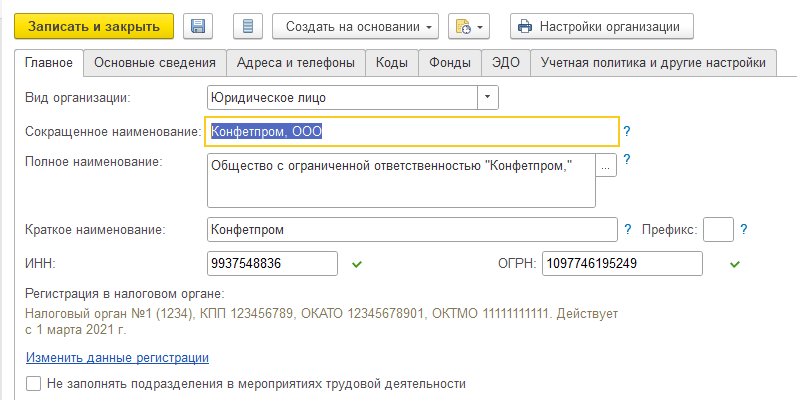Viewport: 797px width, 400px height.
Task: Toggle Не заполнять подразделения checkbox
Action: click(x=33, y=383)
